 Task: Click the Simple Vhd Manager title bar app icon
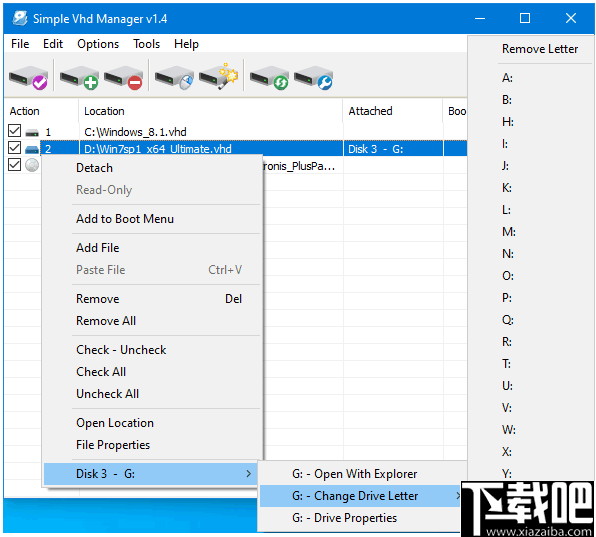pyautogui.click(x=20, y=18)
